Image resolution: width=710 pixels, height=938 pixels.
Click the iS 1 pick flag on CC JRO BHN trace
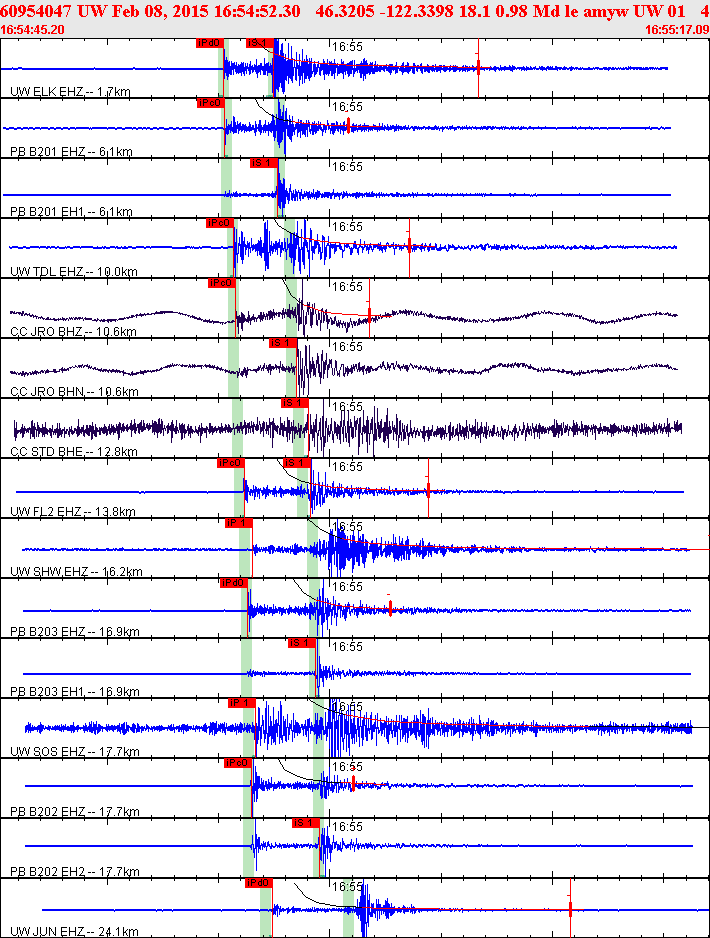[x=283, y=343]
